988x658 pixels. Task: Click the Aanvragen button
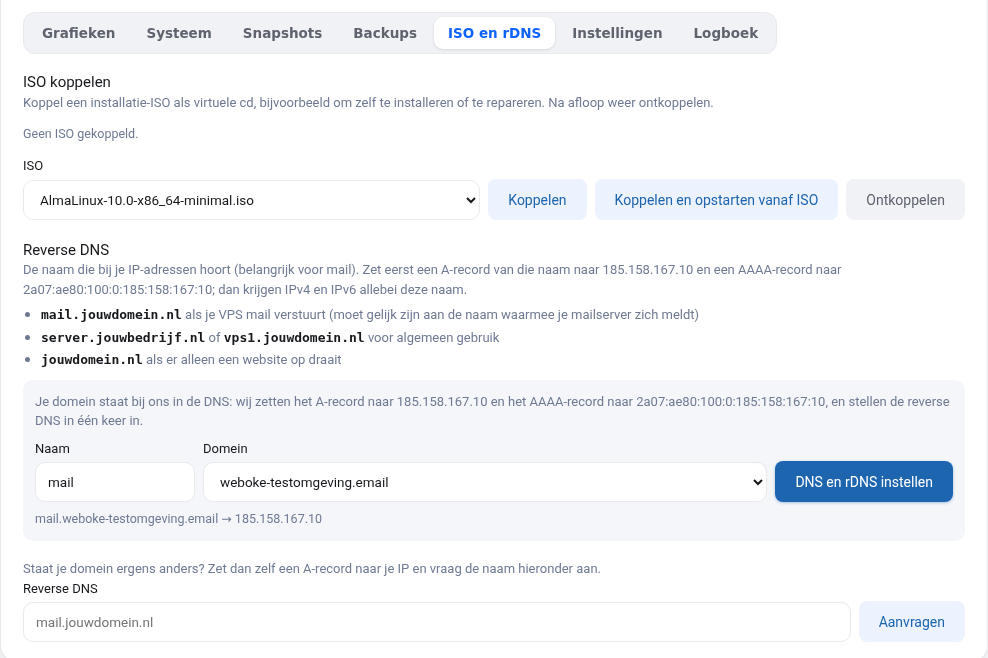911,622
